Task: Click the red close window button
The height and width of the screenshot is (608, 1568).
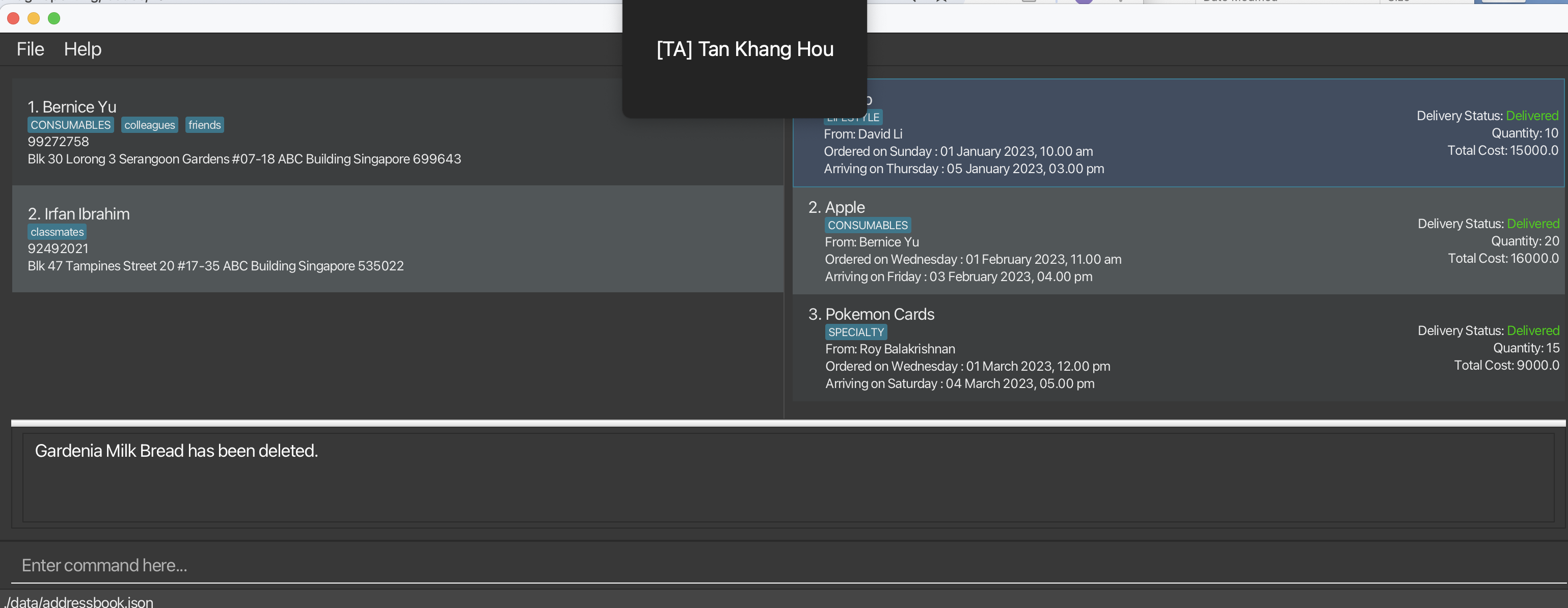Action: click(13, 18)
